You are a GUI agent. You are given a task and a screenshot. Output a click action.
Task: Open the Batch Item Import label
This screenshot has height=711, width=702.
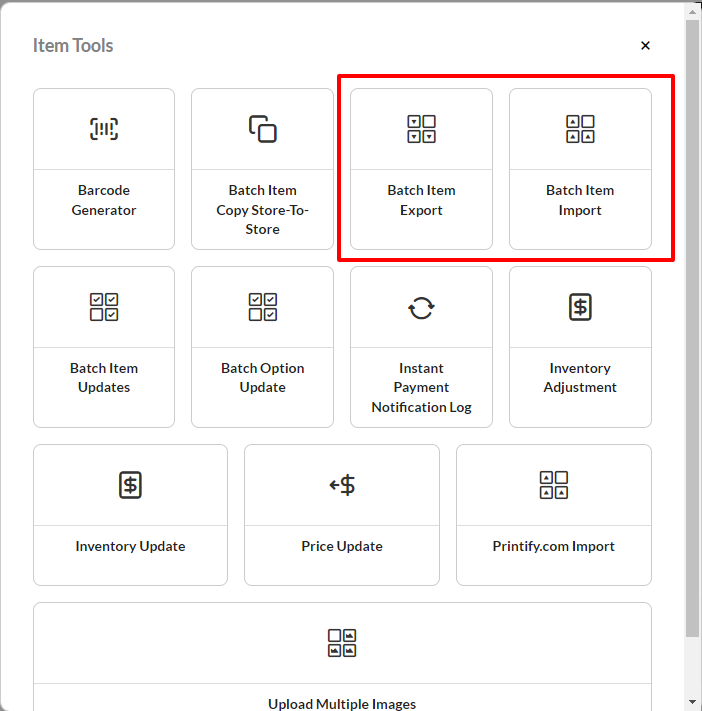tap(580, 200)
